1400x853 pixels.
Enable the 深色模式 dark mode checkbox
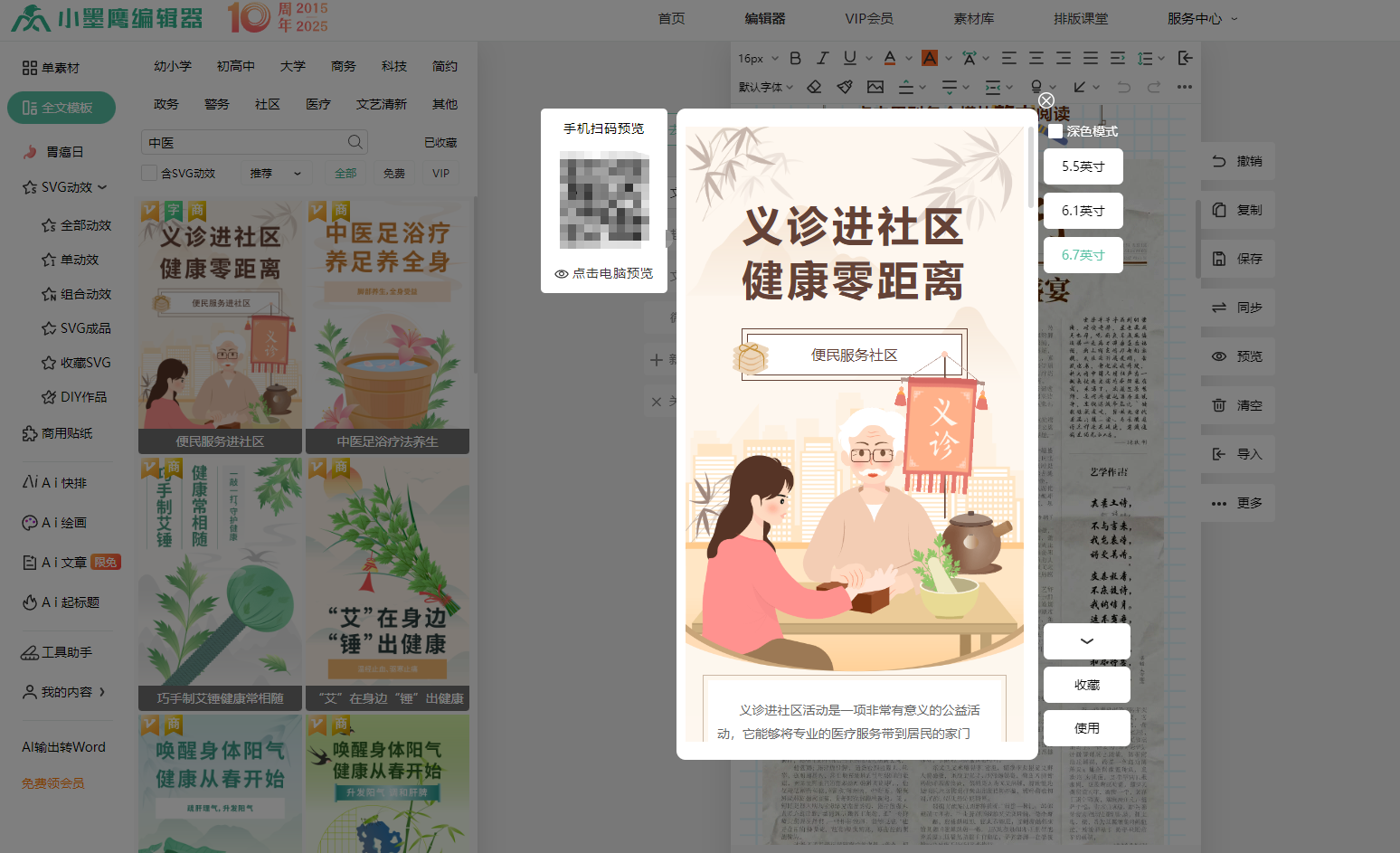tap(1055, 131)
